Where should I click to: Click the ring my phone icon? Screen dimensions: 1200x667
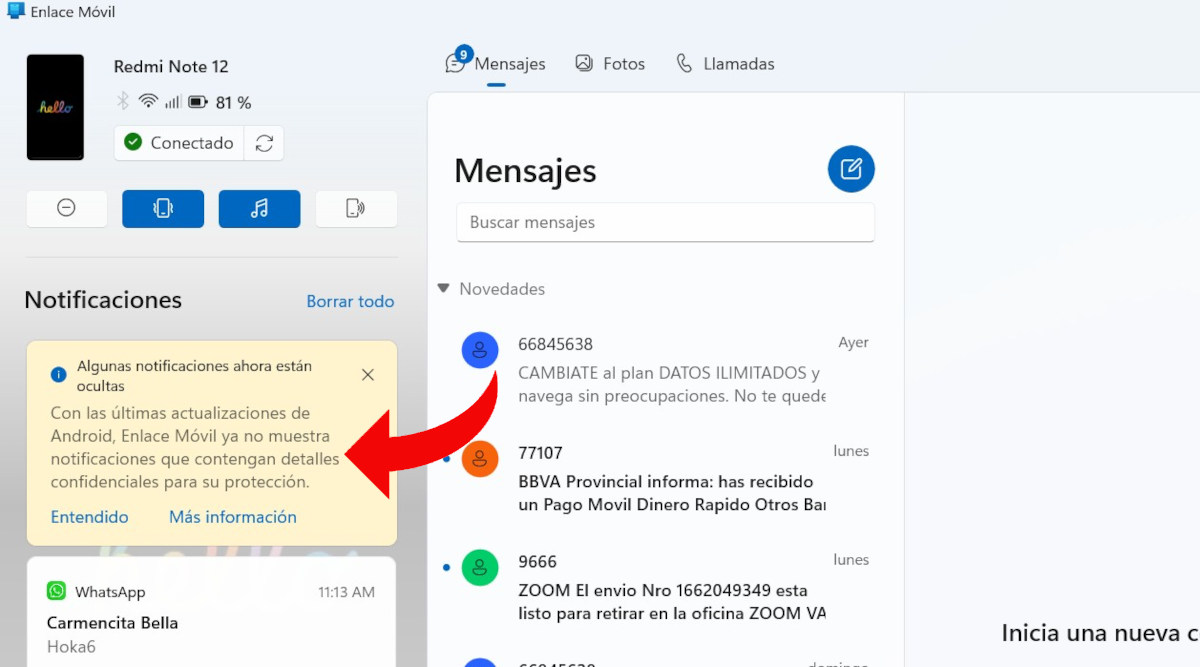point(356,208)
